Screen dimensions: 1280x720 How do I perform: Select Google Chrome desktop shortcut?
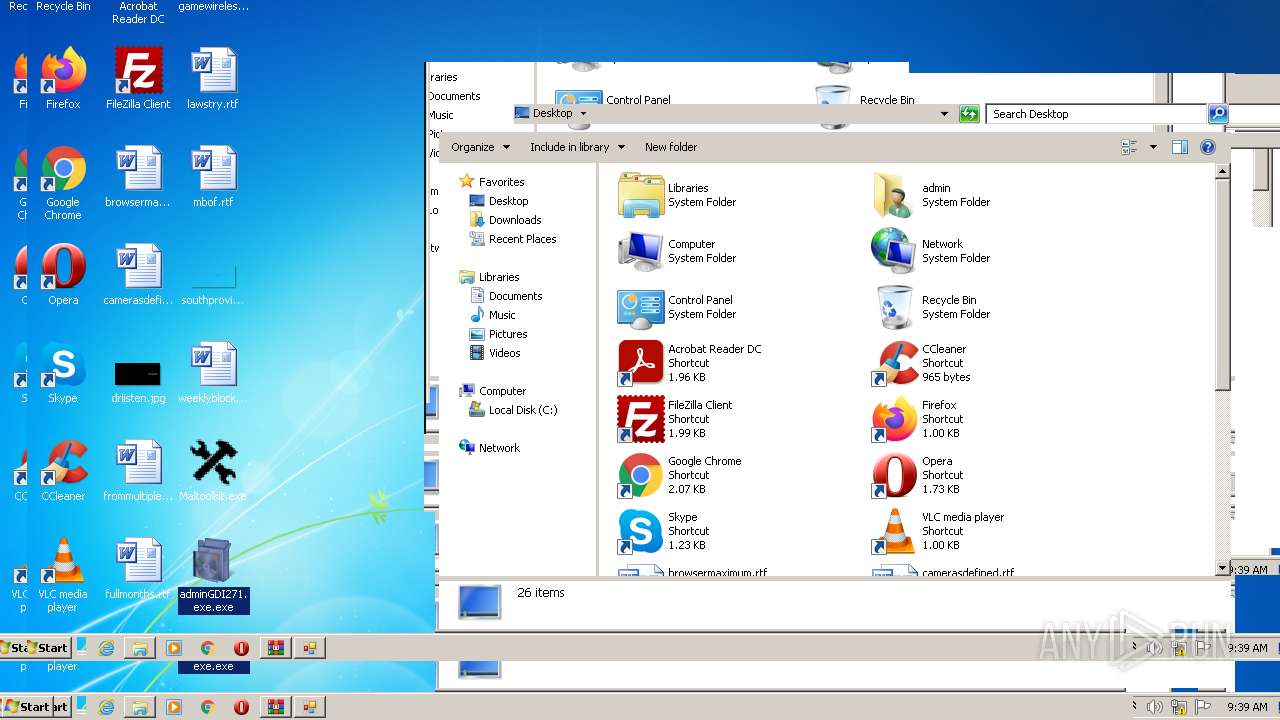[x=63, y=183]
